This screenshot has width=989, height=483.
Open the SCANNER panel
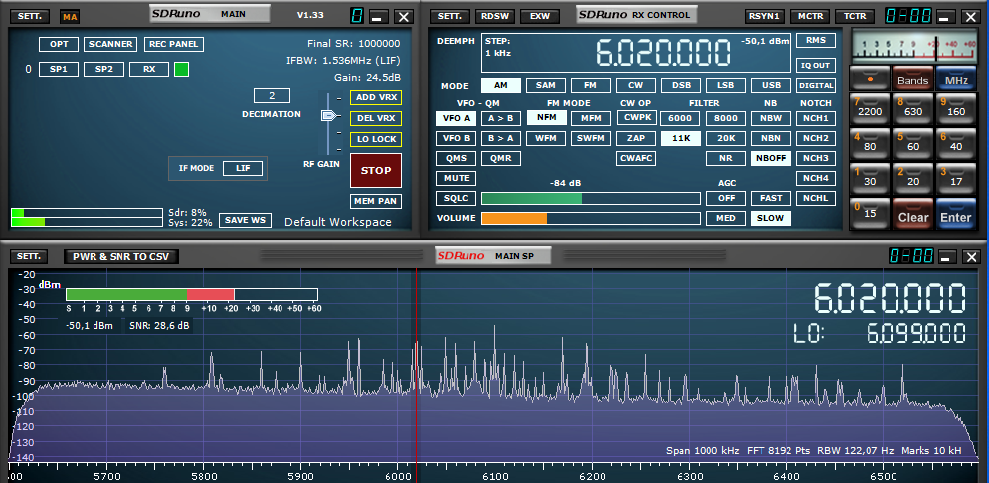pyautogui.click(x=110, y=44)
